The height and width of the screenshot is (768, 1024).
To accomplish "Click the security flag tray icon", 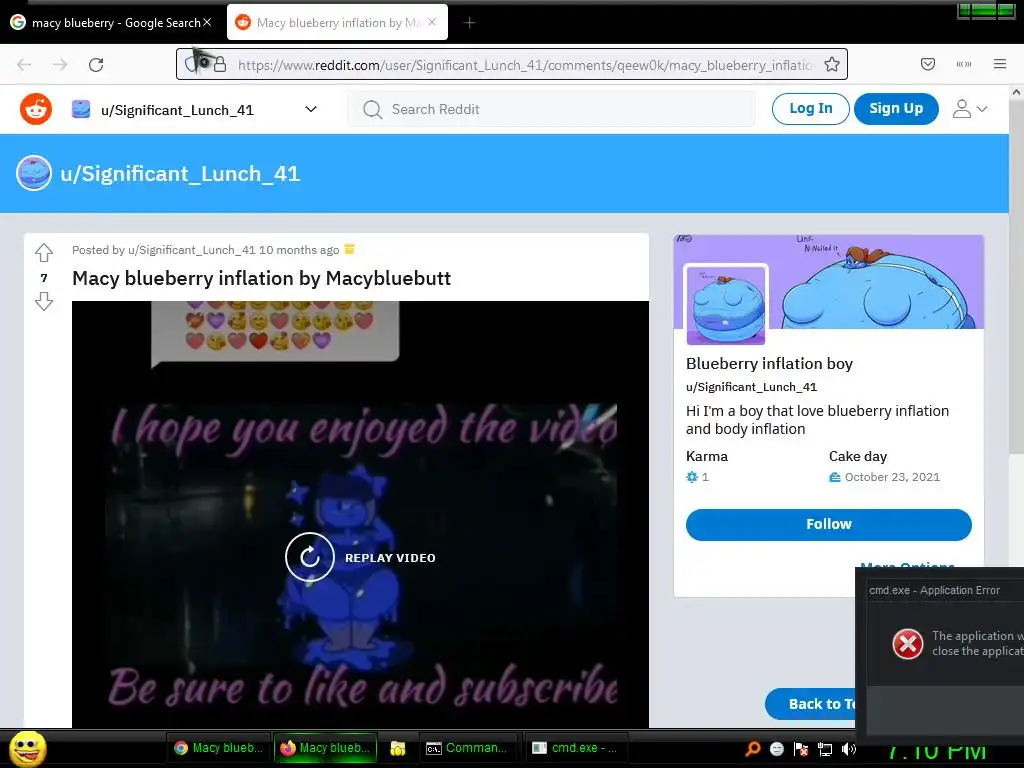I will click(x=801, y=749).
